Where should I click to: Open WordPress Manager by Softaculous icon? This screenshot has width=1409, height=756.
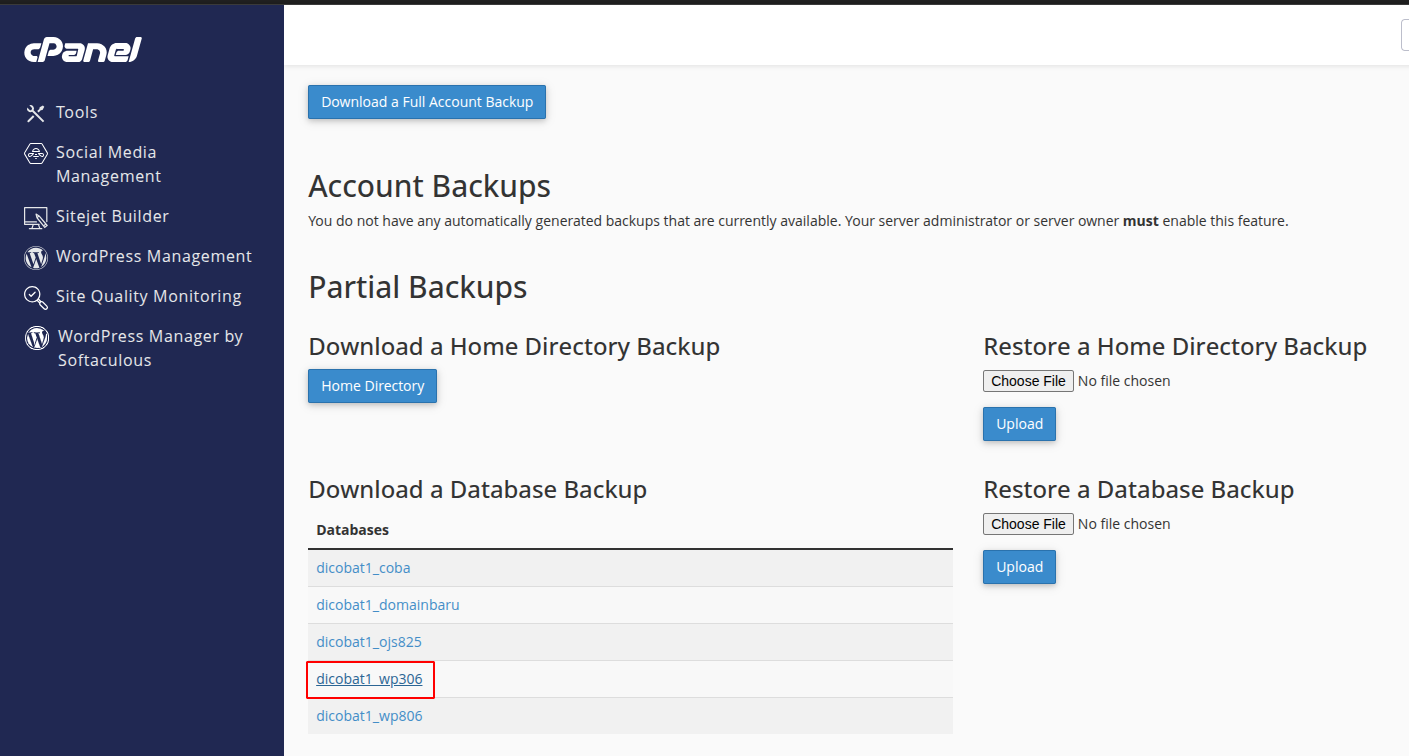click(36, 337)
